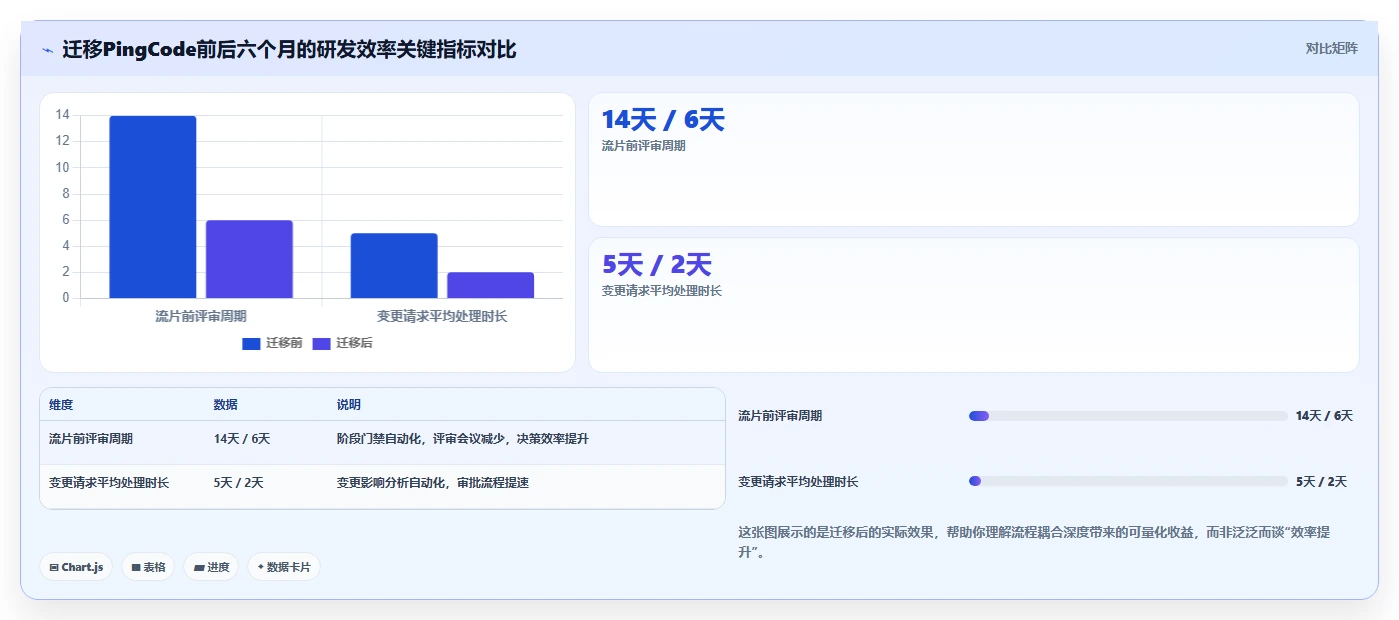The width and height of the screenshot is (1399, 620).
Task: Click the 14天 / 6天 data card value
Action: click(x=663, y=120)
